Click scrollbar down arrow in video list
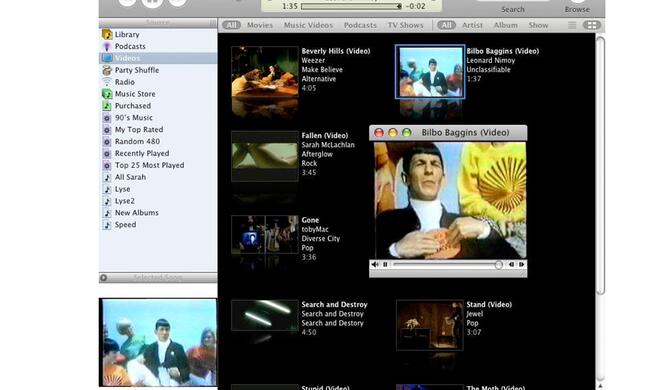660x390 pixels. pyautogui.click(x=600, y=385)
